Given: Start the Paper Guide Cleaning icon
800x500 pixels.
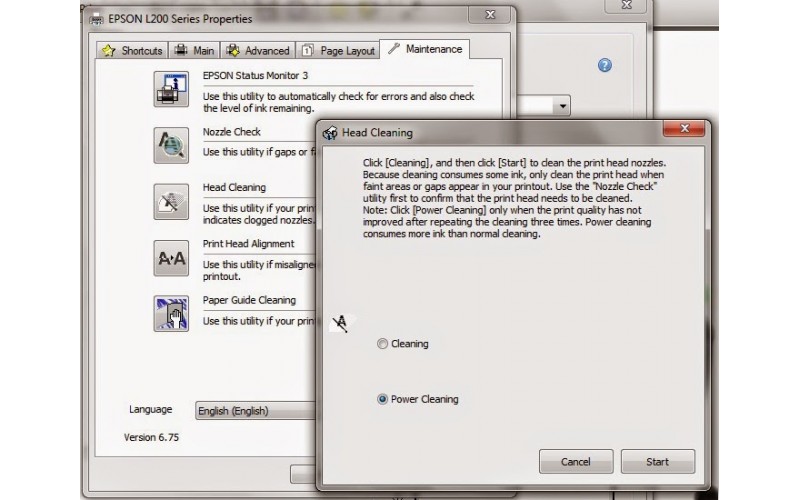Looking at the screenshot, I should (x=170, y=314).
